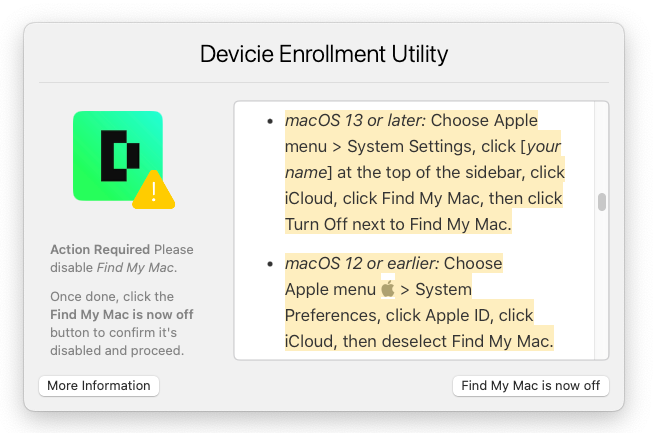Open the More Information button

(x=99, y=386)
